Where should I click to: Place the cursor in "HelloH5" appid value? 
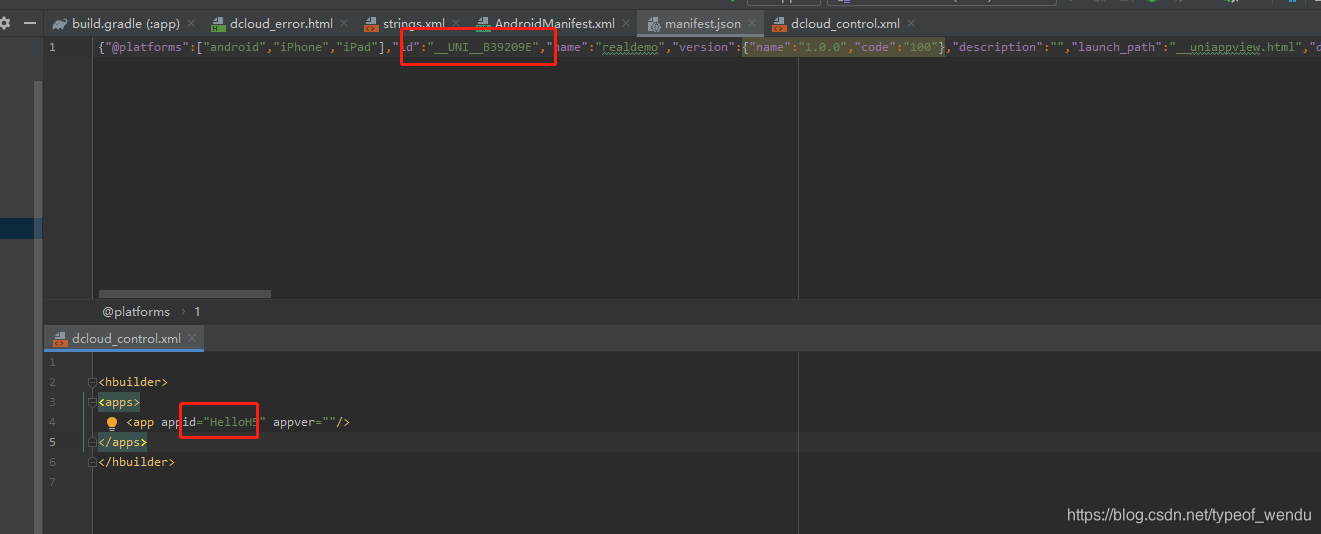[x=233, y=422]
